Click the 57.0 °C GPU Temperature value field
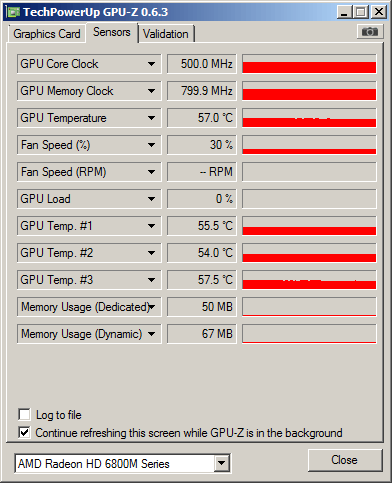 click(202, 118)
